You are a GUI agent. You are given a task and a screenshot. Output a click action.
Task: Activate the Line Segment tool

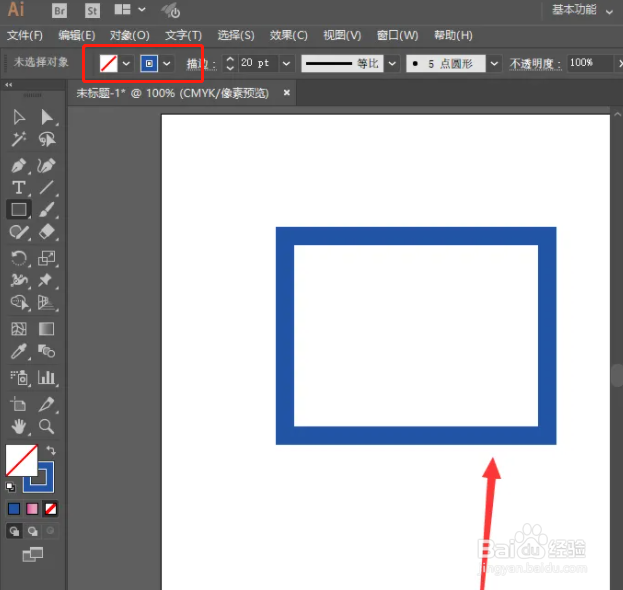coord(47,188)
